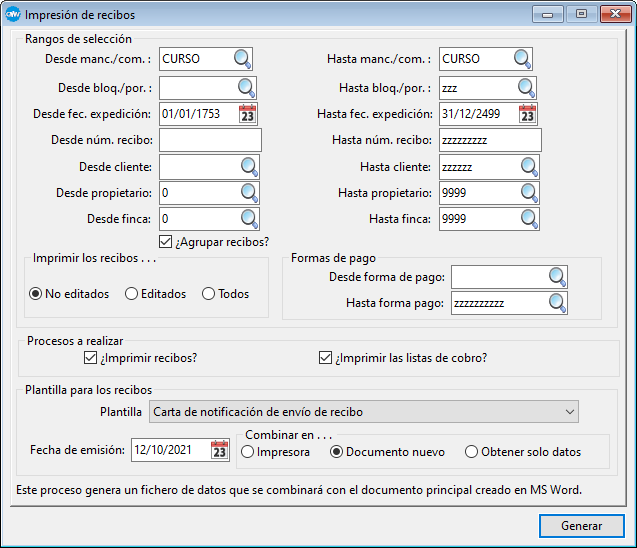Open calendar for Desde fec. expedición

point(248,114)
